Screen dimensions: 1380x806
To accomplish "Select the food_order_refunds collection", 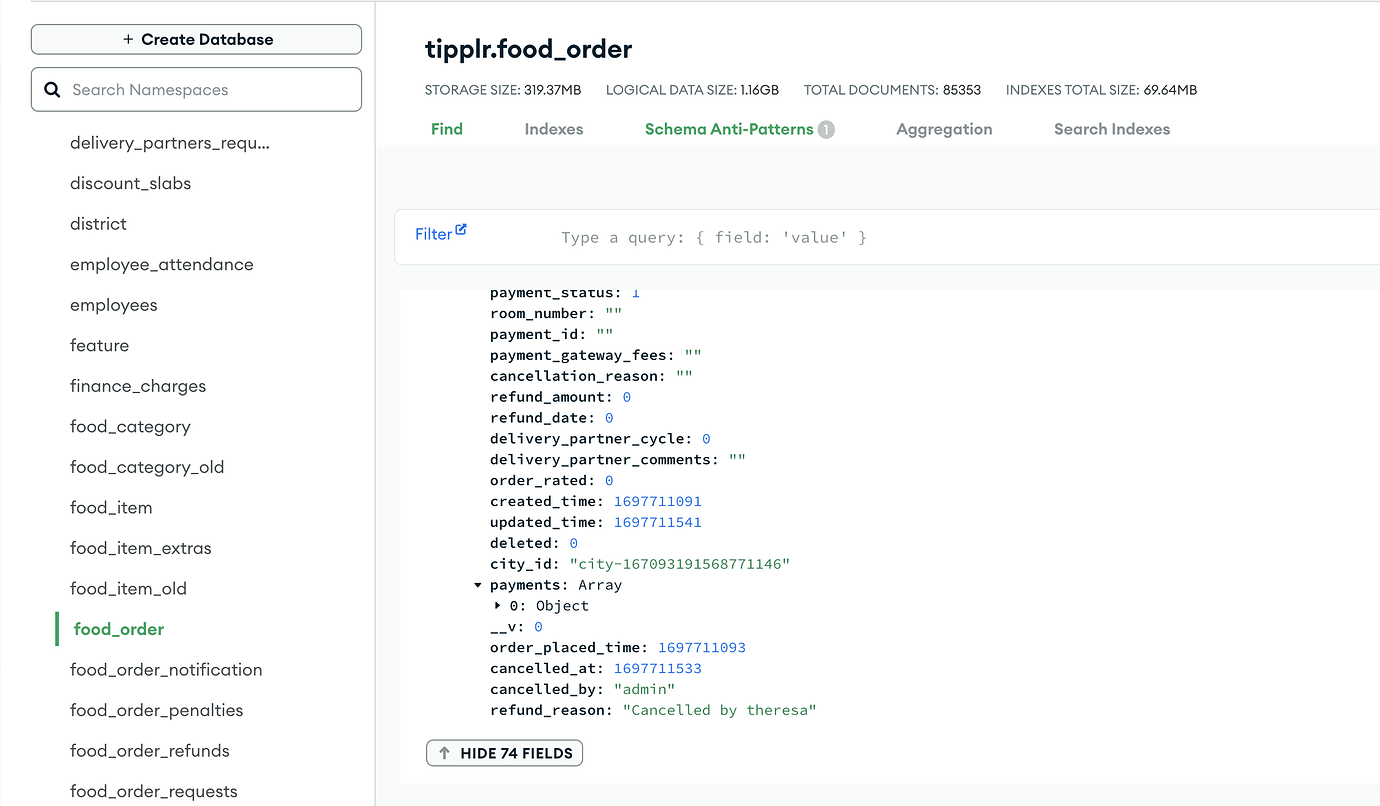I will point(150,751).
